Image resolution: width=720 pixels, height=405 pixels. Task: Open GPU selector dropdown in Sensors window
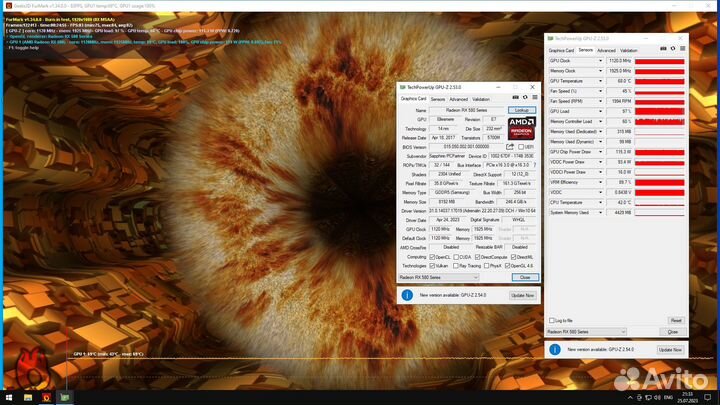586,332
